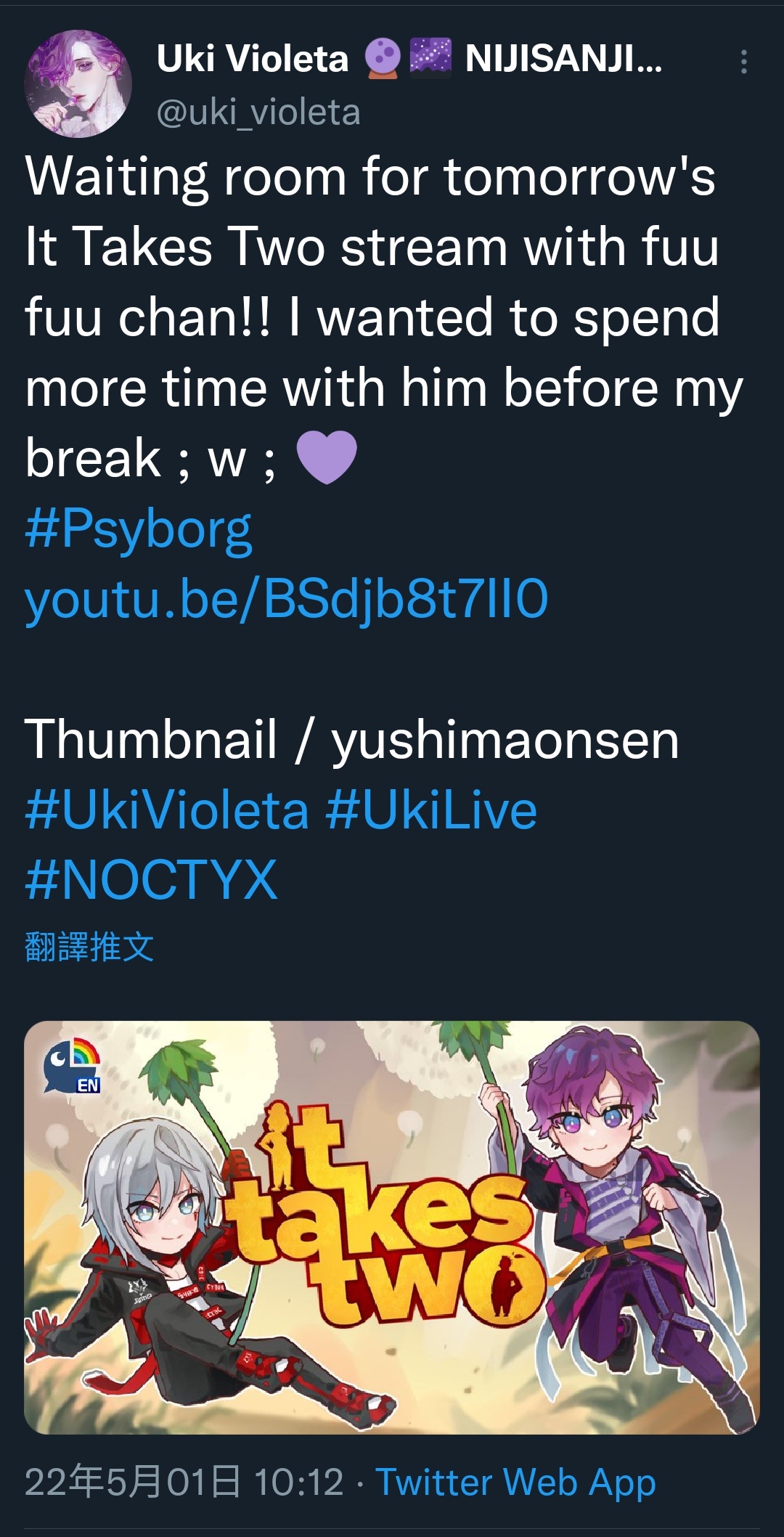The height and width of the screenshot is (1537, 784).
Task: Click the @uki_violeta handle
Action: pos(258,113)
